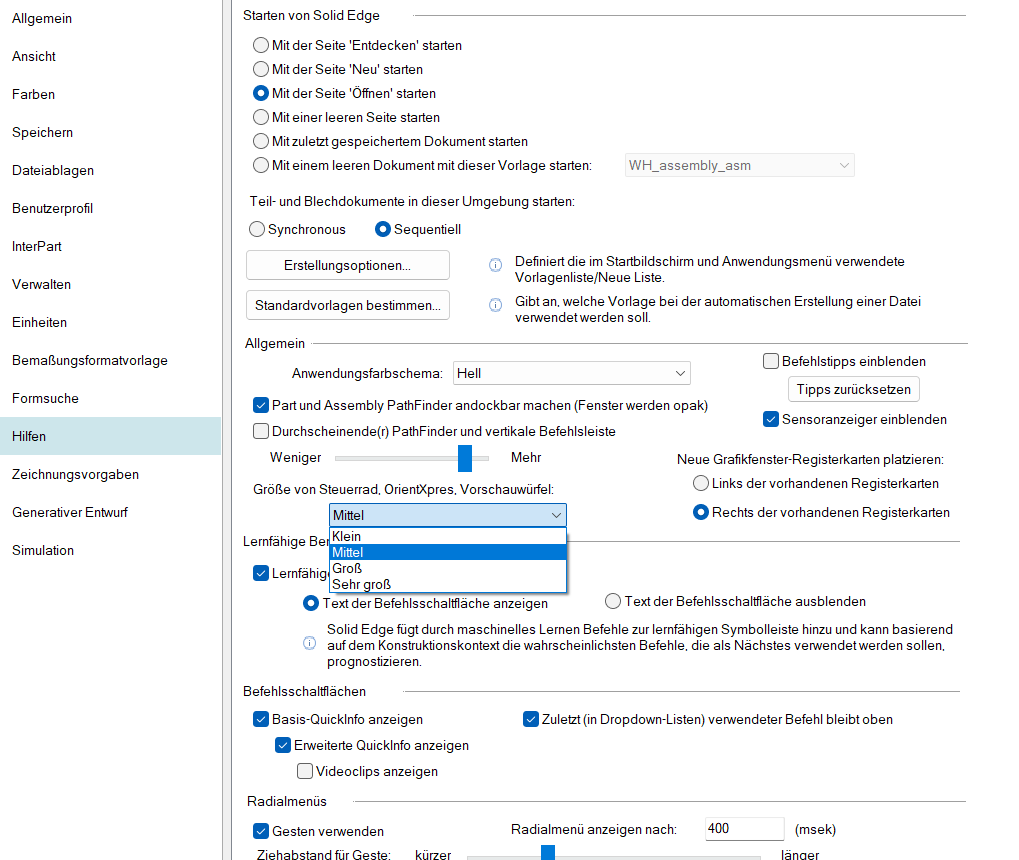Screen dimensions: 1019x860
Task: Click info icon beside Standardvorlagen description
Action: point(495,305)
